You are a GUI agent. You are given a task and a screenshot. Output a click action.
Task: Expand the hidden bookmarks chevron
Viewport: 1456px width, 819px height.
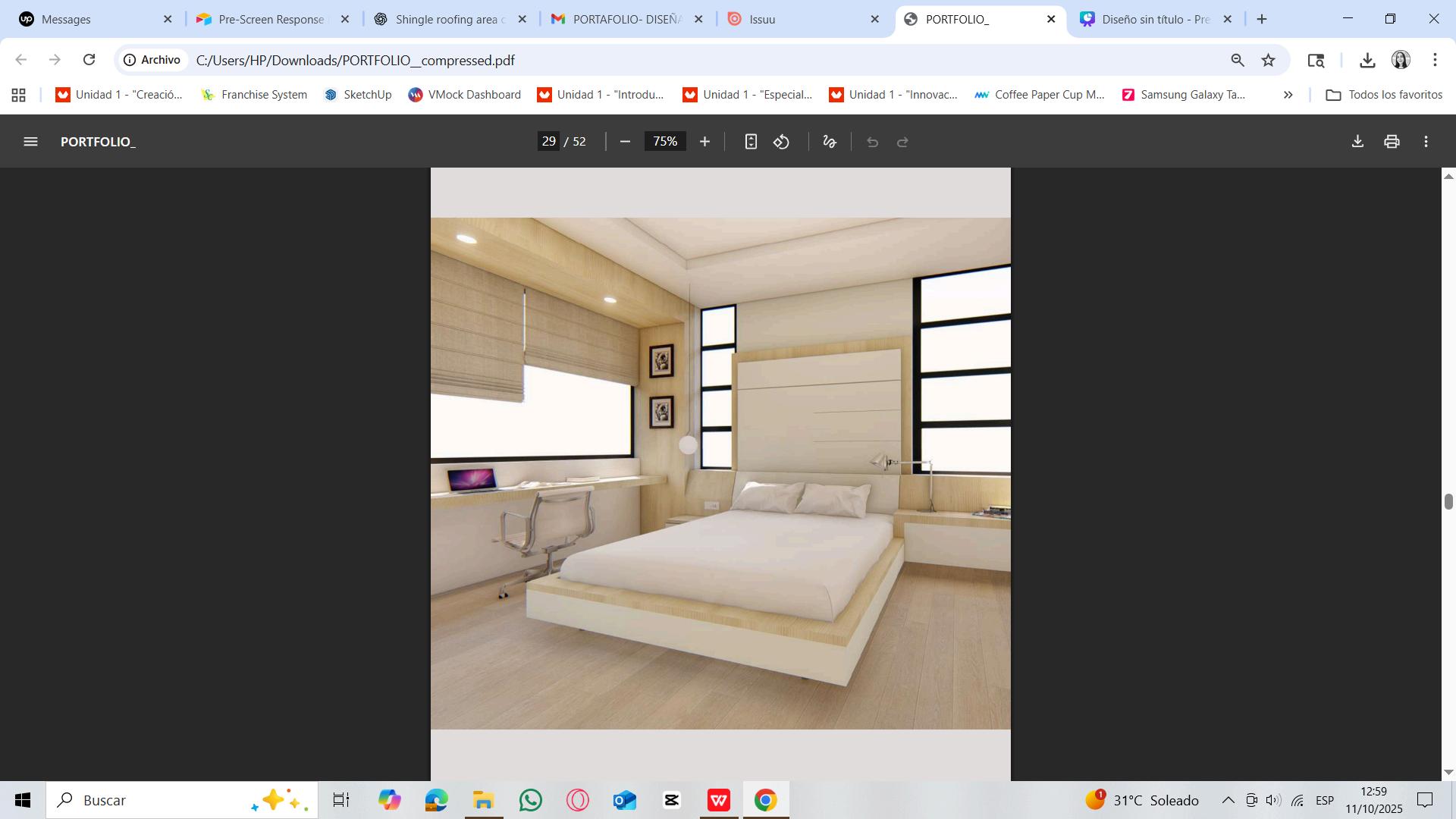point(1288,95)
